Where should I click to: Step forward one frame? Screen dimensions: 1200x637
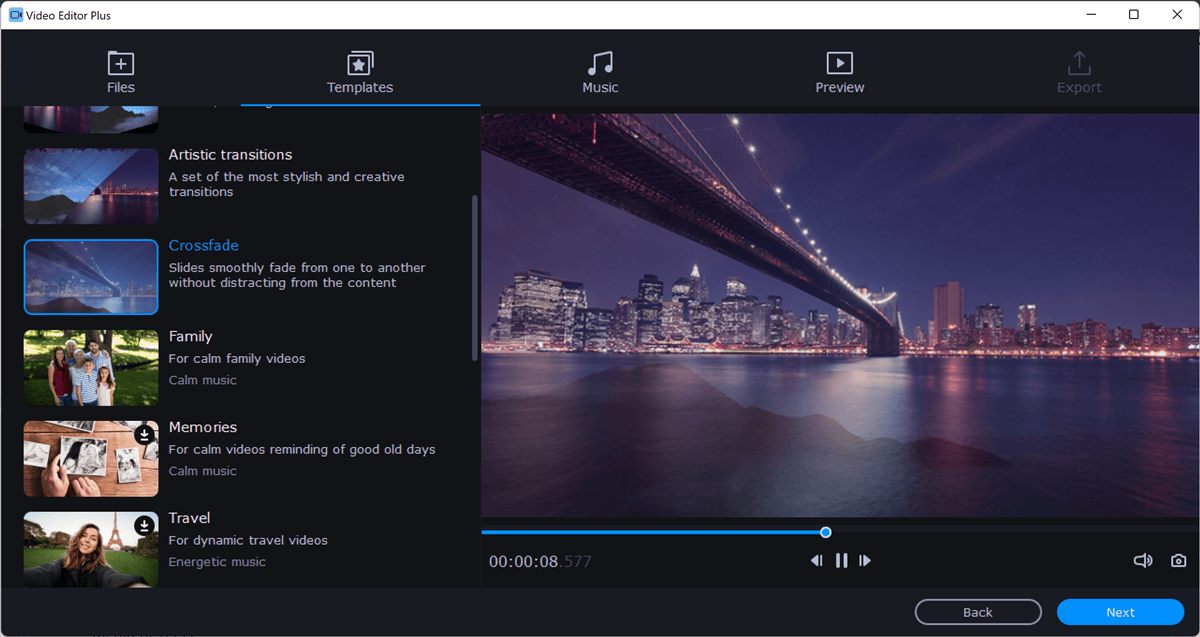[866, 561]
